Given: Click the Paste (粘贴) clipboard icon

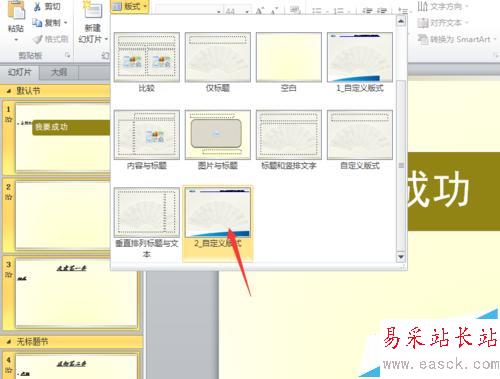Looking at the screenshot, I should coord(16,9).
